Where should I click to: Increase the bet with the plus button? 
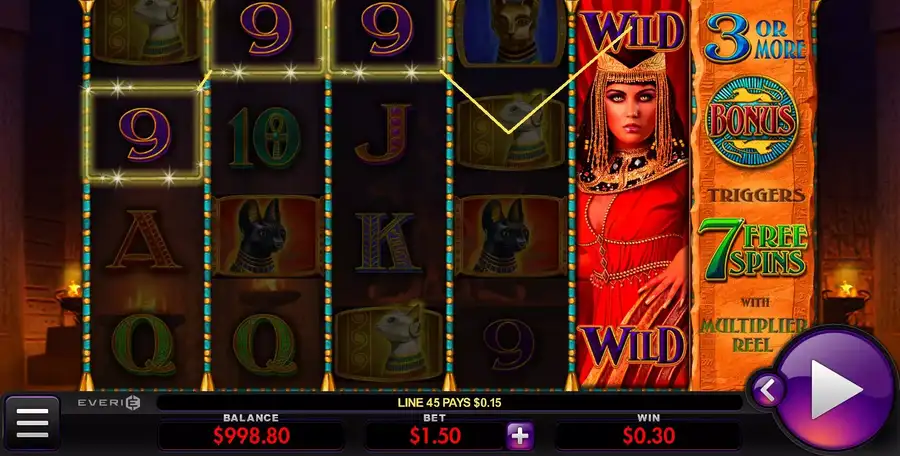click(x=520, y=436)
